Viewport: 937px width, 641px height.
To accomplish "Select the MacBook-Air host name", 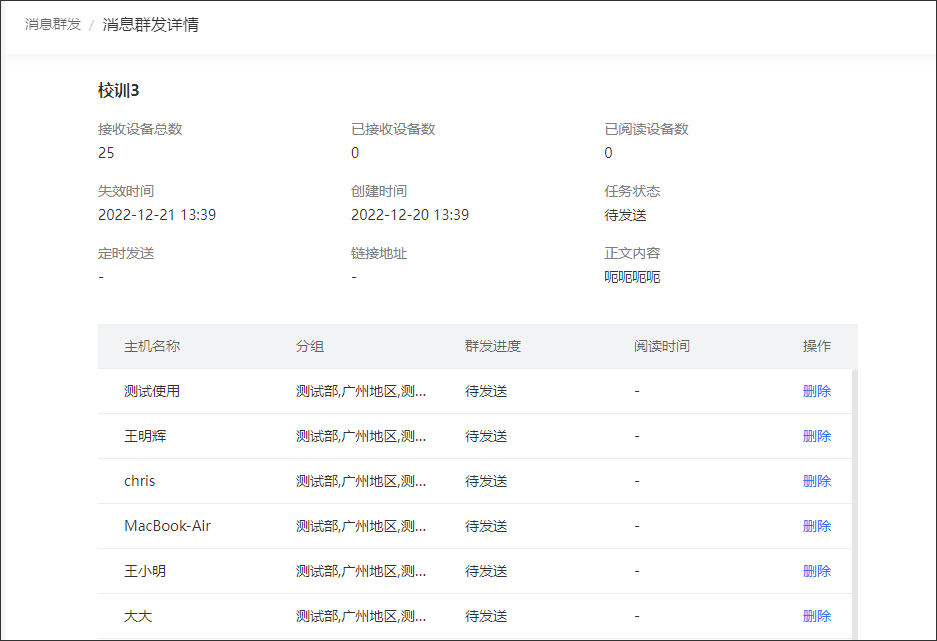I will 167,526.
